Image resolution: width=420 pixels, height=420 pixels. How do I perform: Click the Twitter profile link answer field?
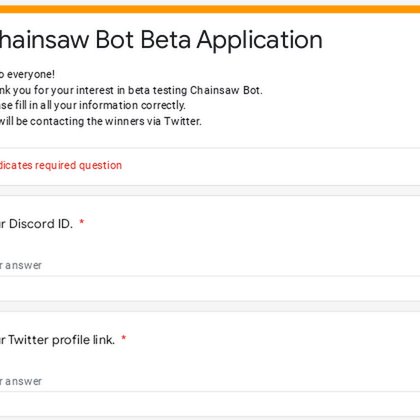(210, 381)
